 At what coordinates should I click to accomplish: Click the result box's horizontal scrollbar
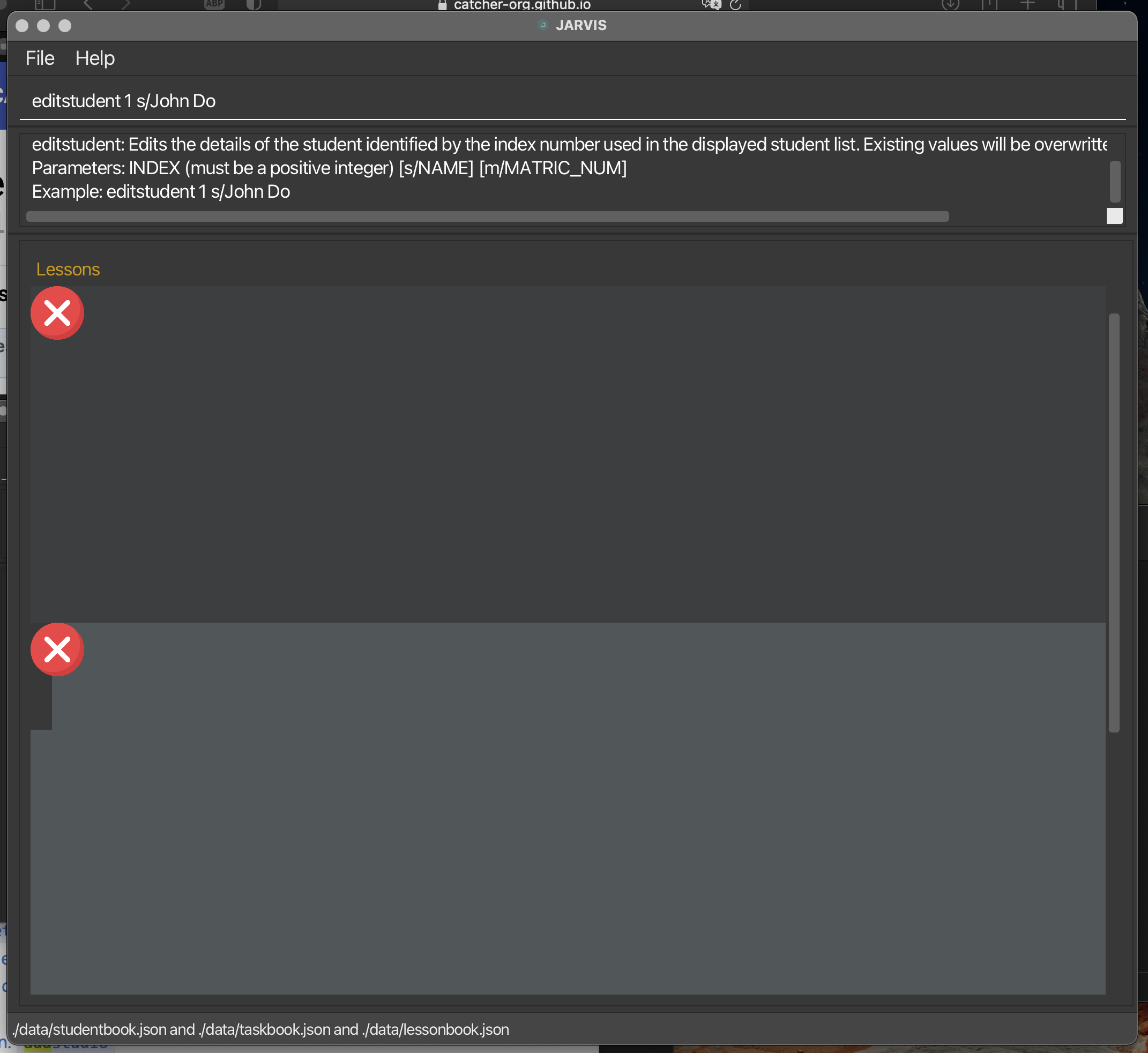[x=487, y=216]
